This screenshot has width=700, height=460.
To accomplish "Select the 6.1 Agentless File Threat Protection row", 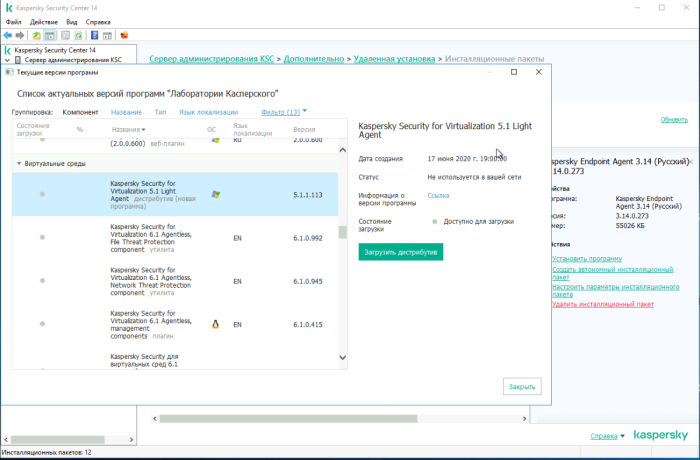I will click(x=175, y=238).
